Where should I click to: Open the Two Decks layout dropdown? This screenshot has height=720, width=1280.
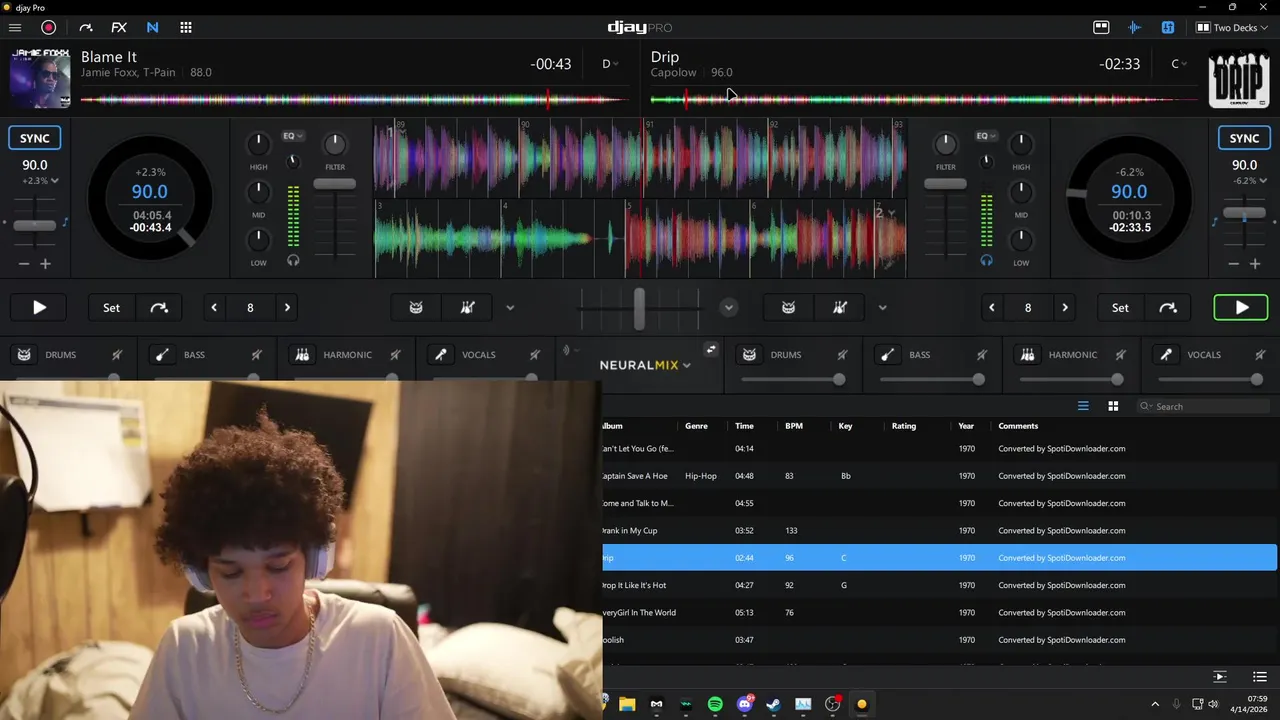point(1233,27)
